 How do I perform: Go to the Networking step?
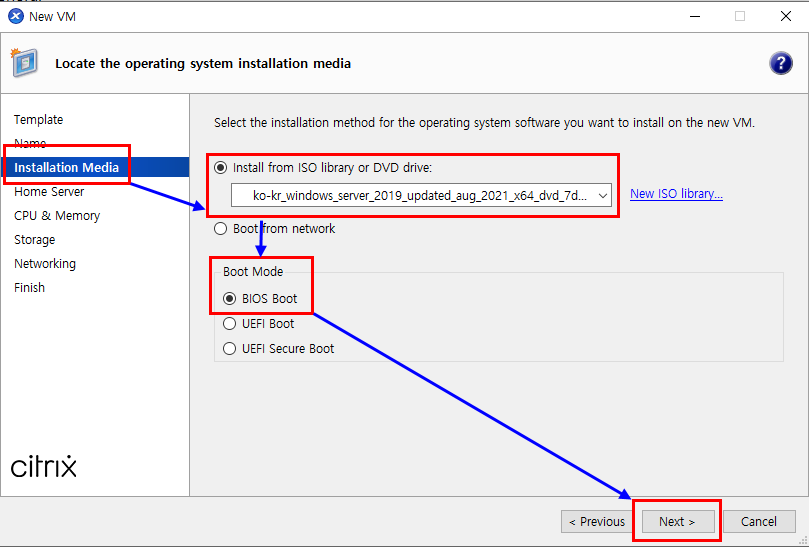pyautogui.click(x=45, y=264)
